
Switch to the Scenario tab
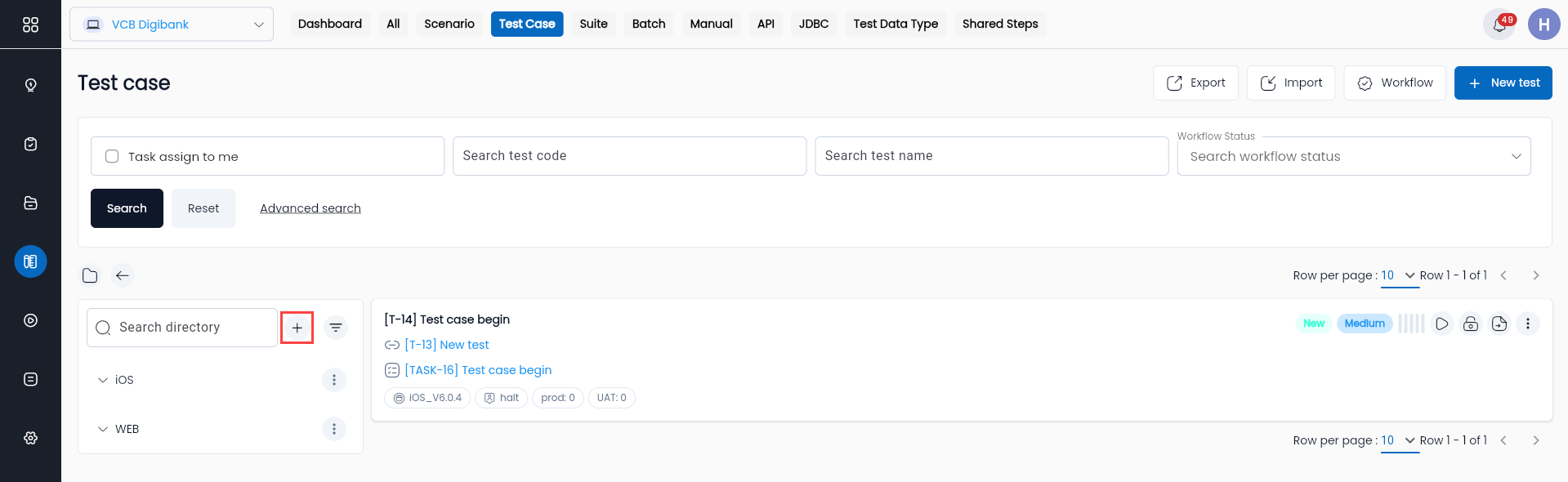click(x=449, y=25)
